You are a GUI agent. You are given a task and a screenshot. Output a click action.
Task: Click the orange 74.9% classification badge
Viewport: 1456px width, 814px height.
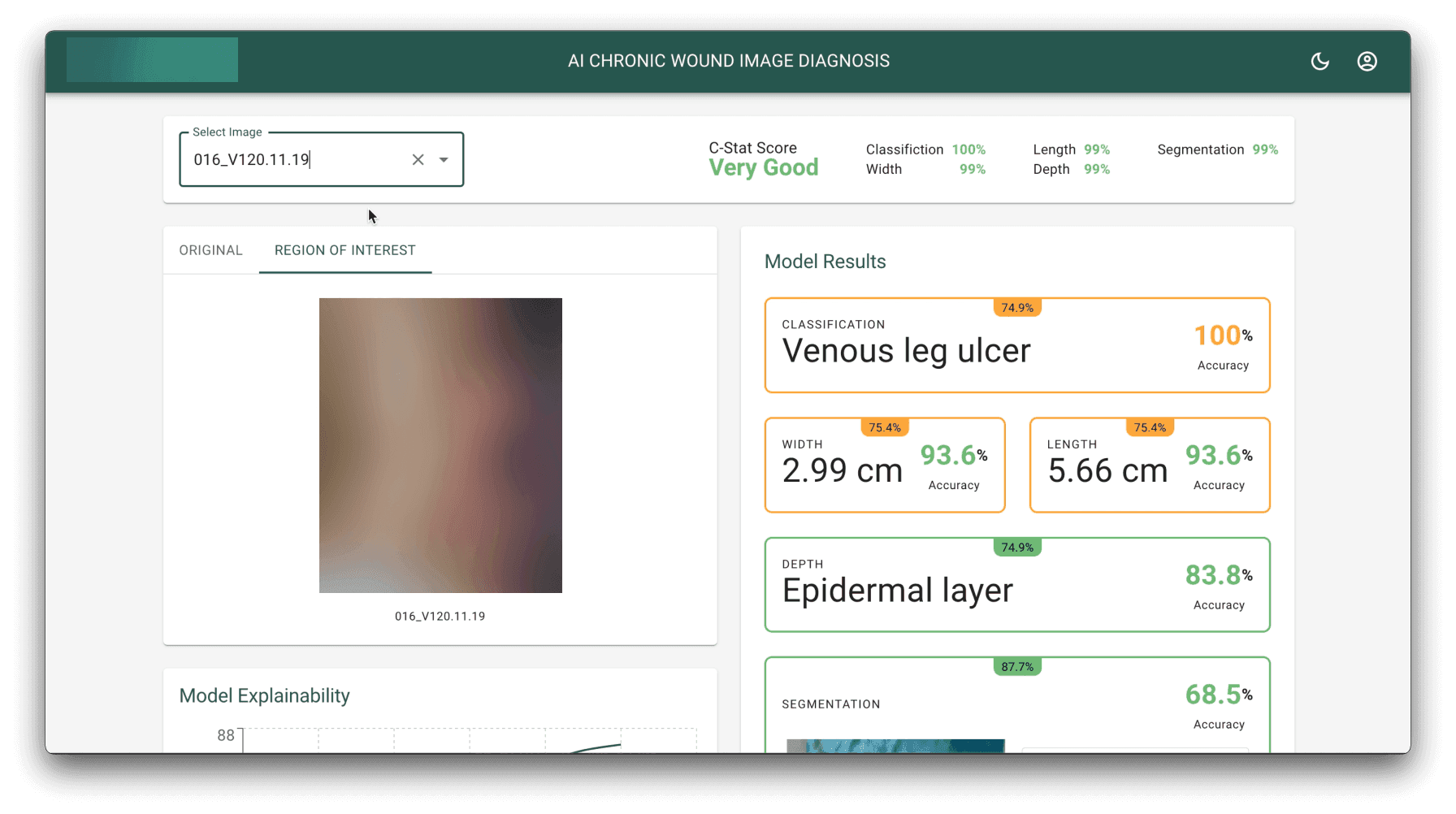tap(1016, 307)
